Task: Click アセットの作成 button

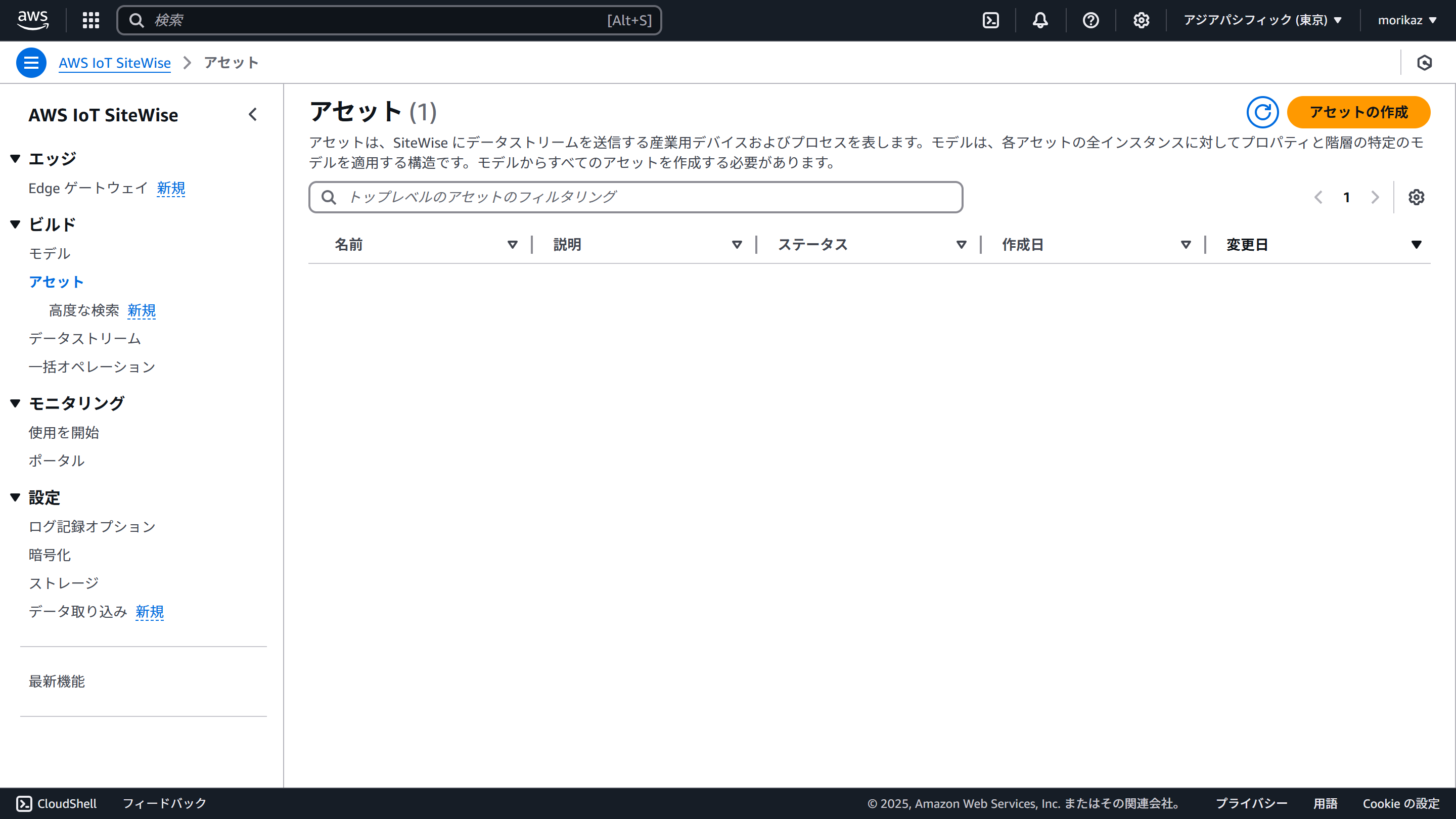Action: [1359, 112]
